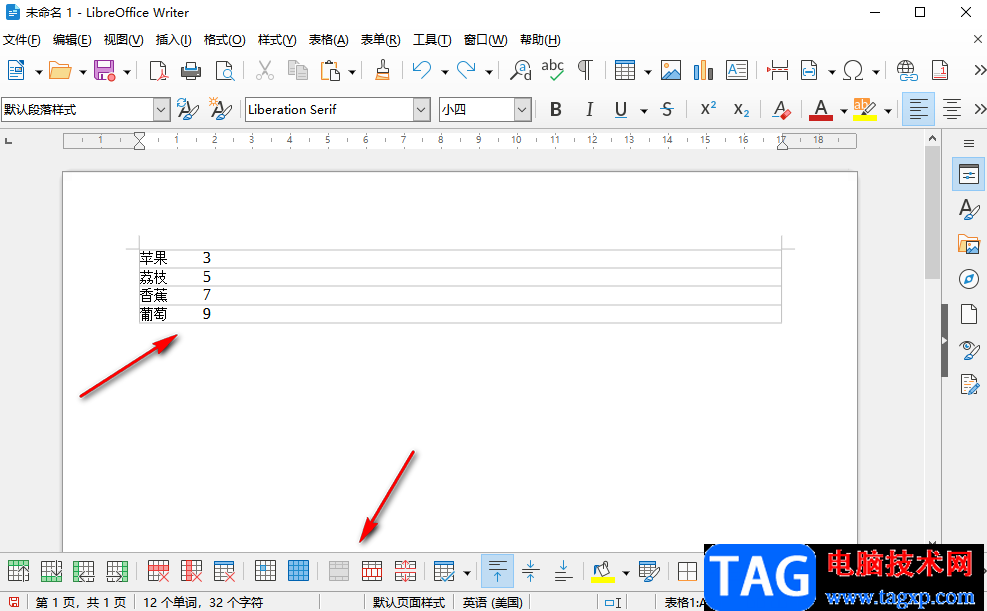Delete selected columns icon
The height and width of the screenshot is (611, 987).
point(191,571)
